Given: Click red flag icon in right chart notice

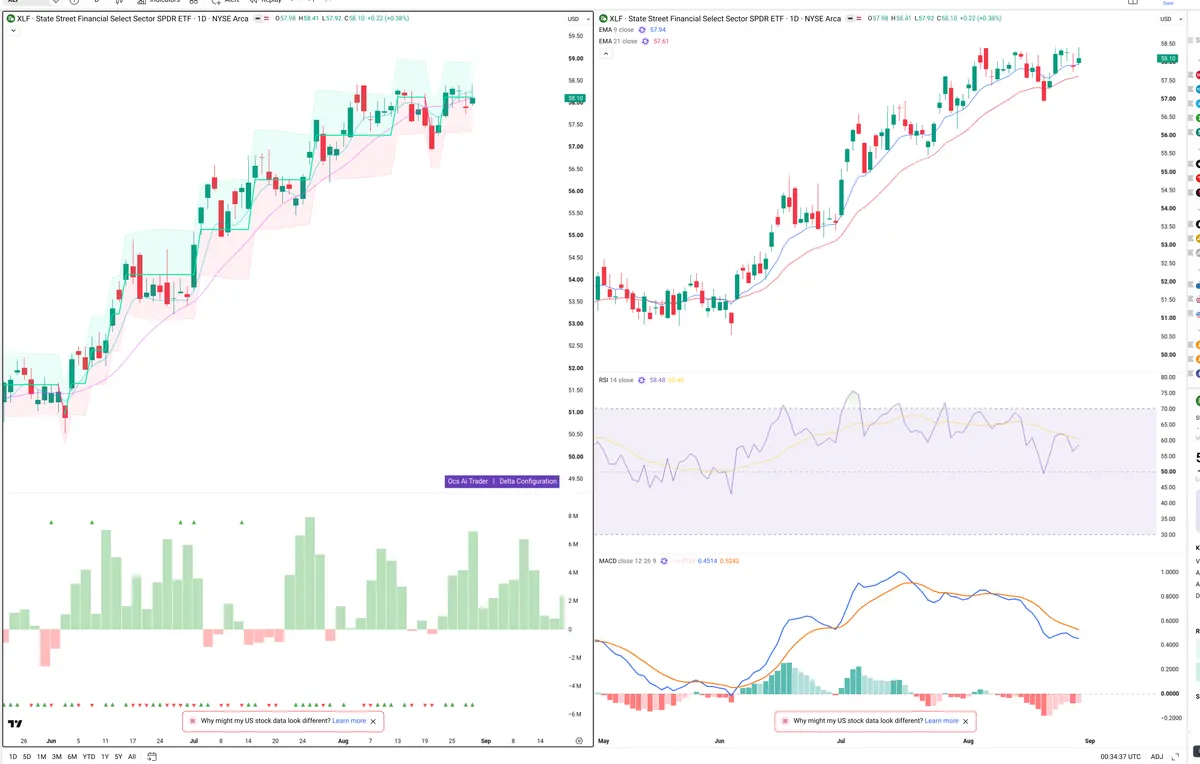Looking at the screenshot, I should pos(785,720).
